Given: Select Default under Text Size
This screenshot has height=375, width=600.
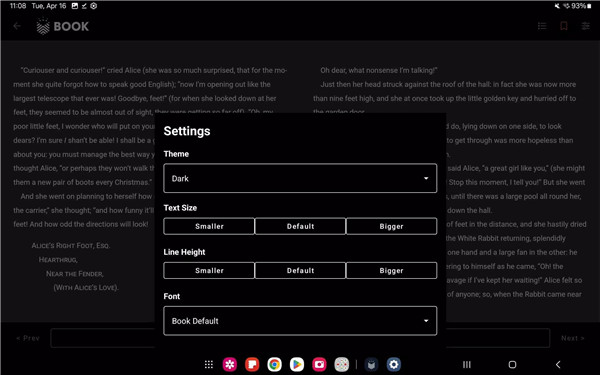Looking at the screenshot, I should click(x=300, y=226).
